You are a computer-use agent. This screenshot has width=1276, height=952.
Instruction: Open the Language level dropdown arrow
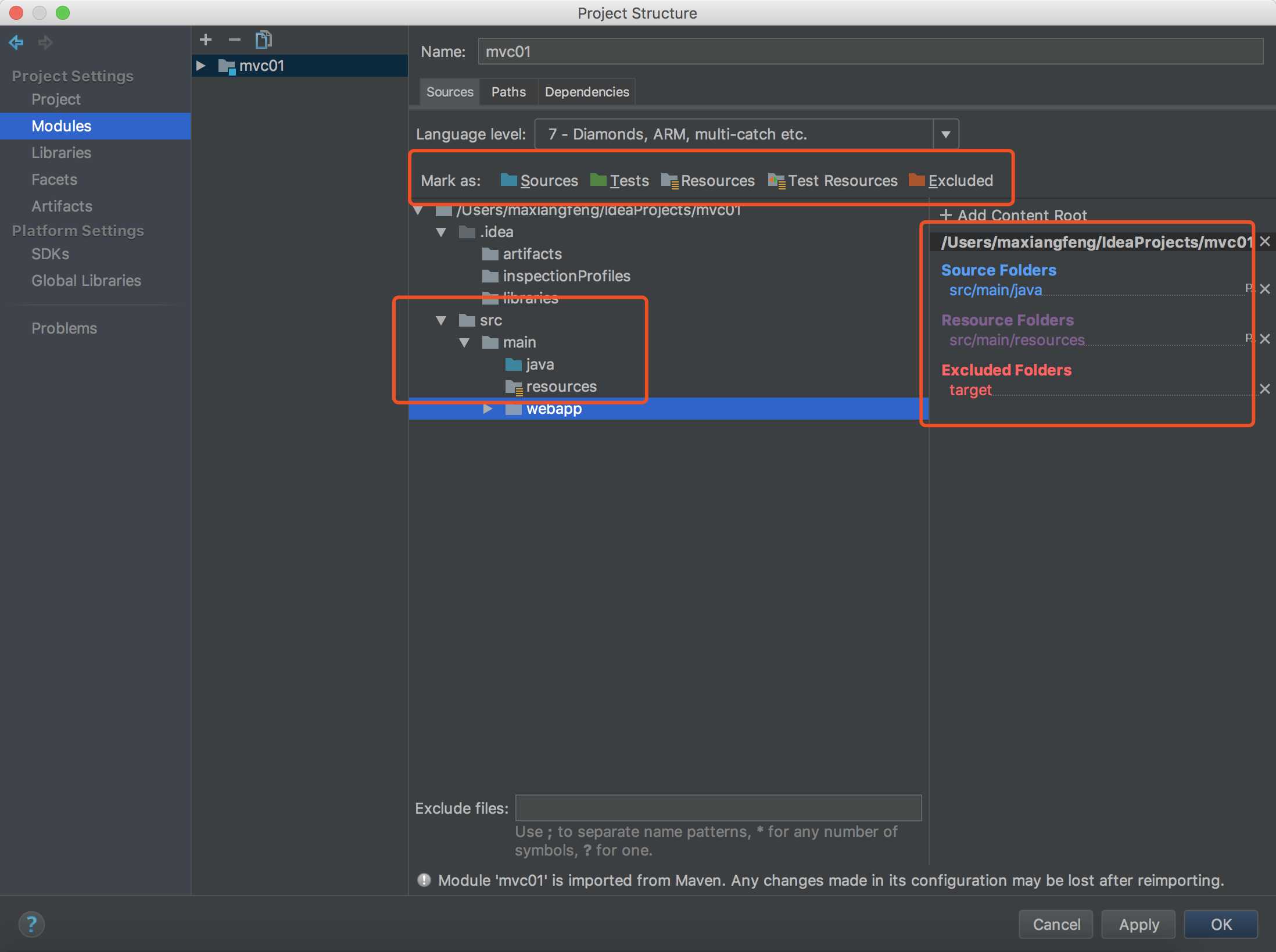pyautogui.click(x=946, y=134)
